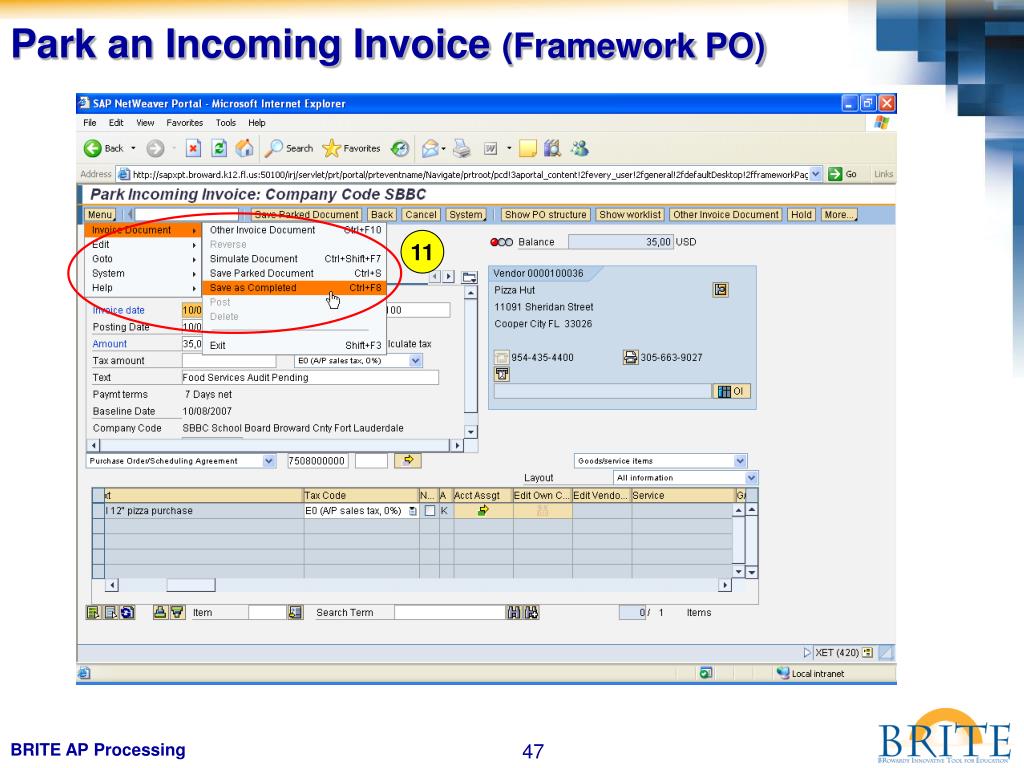The height and width of the screenshot is (768, 1024).
Task: Click the filter icon below item table
Action: (177, 613)
